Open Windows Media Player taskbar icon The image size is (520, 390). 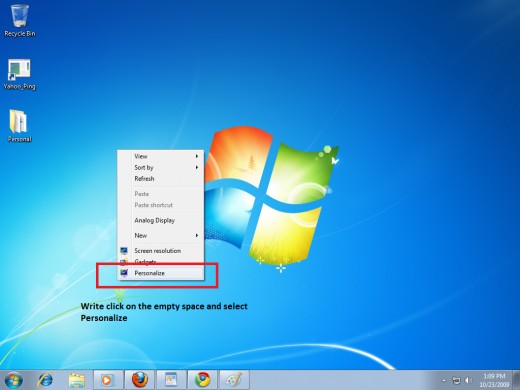coord(108,380)
